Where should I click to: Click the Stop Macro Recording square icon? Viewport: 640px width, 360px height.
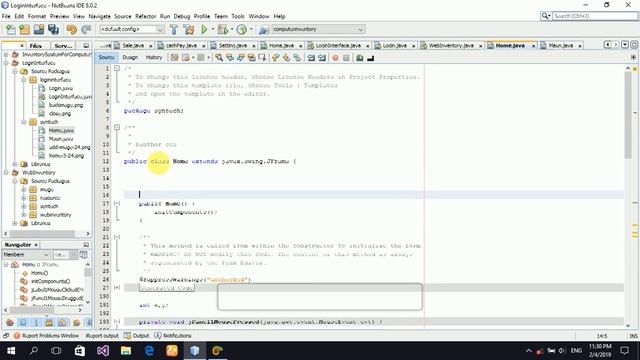point(346,58)
